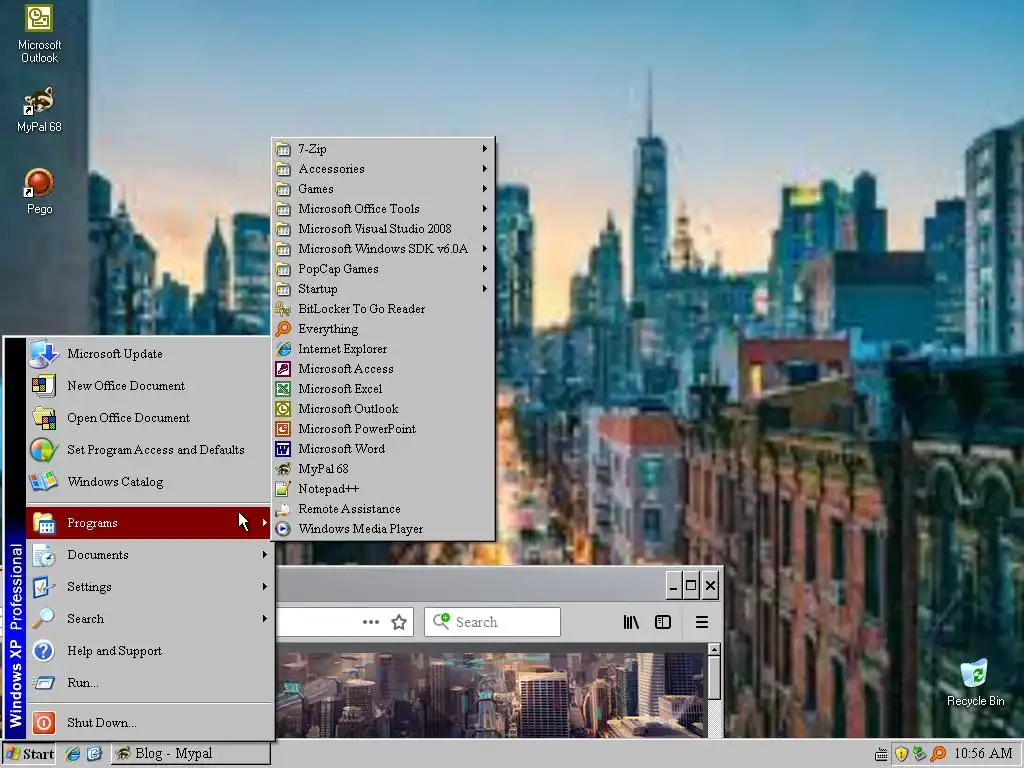Image resolution: width=1024 pixels, height=768 pixels.
Task: Launch Microsoft Excel
Action: pos(383,389)
